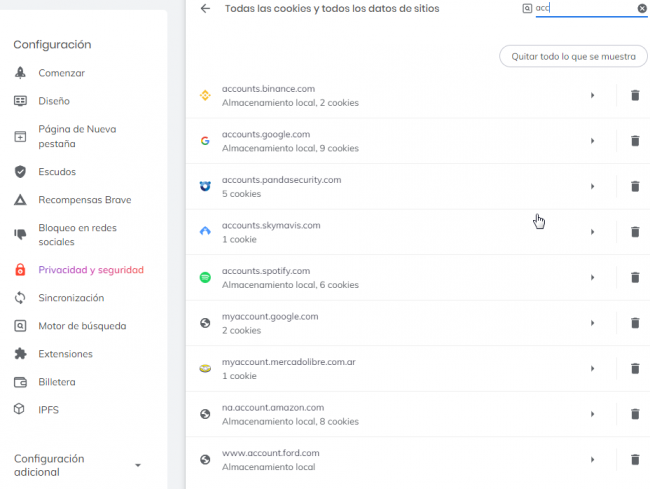Delete myaccount.mercadolibre.com.ar data with trash icon
The width and height of the screenshot is (650, 489).
[x=635, y=368]
